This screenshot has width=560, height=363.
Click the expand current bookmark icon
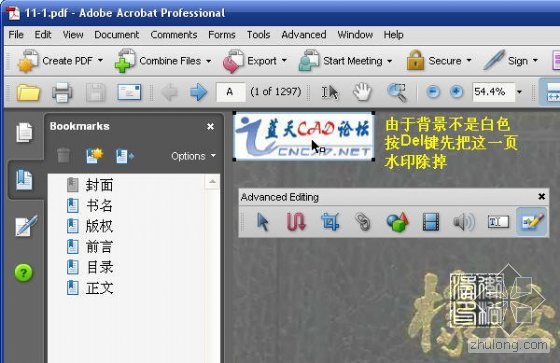125,156
